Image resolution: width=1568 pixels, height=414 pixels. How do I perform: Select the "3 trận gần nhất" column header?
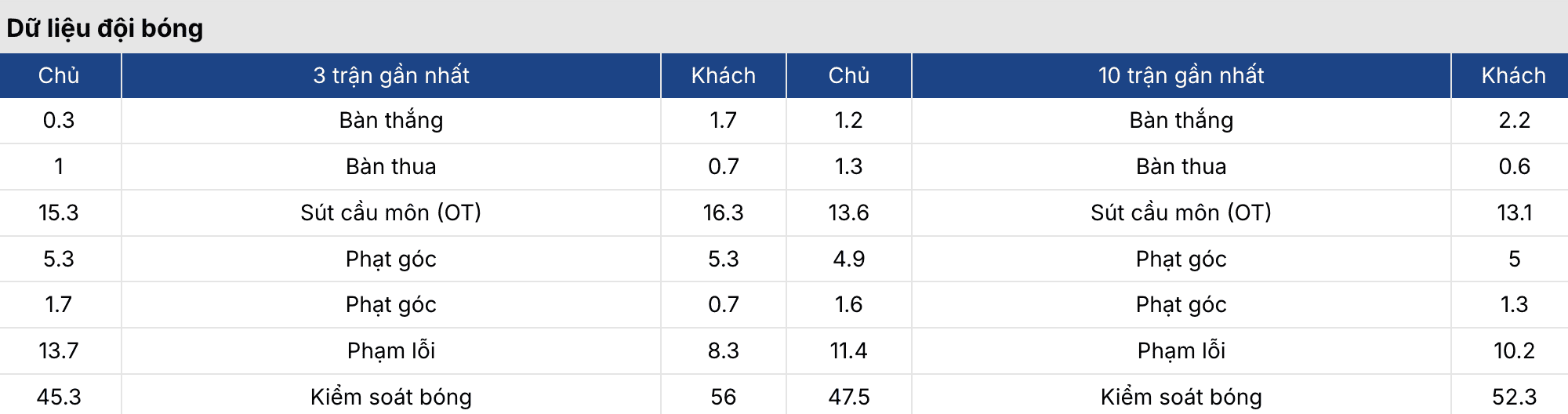(390, 75)
